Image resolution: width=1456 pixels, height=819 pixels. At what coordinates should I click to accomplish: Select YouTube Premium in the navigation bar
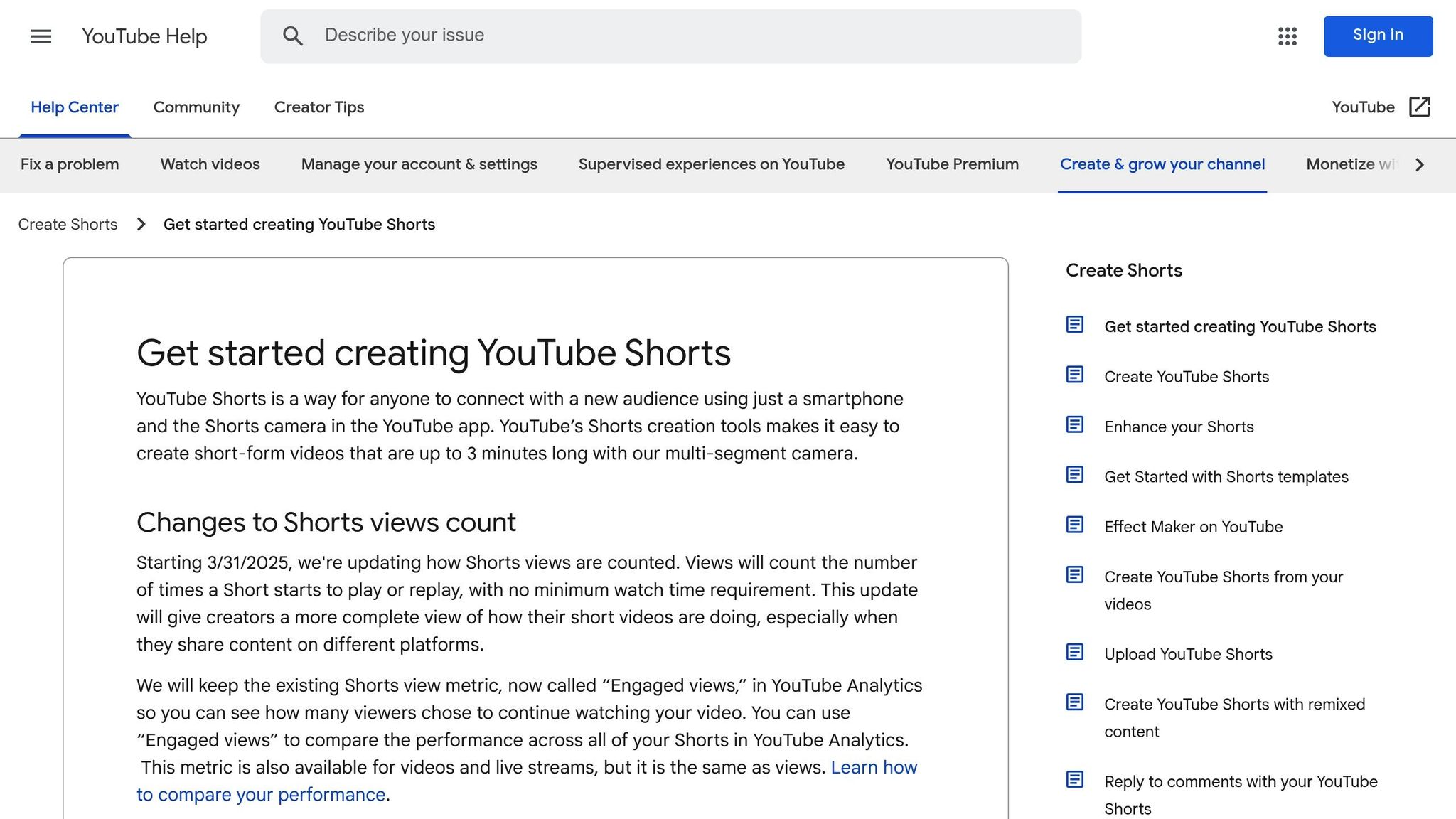pyautogui.click(x=952, y=164)
